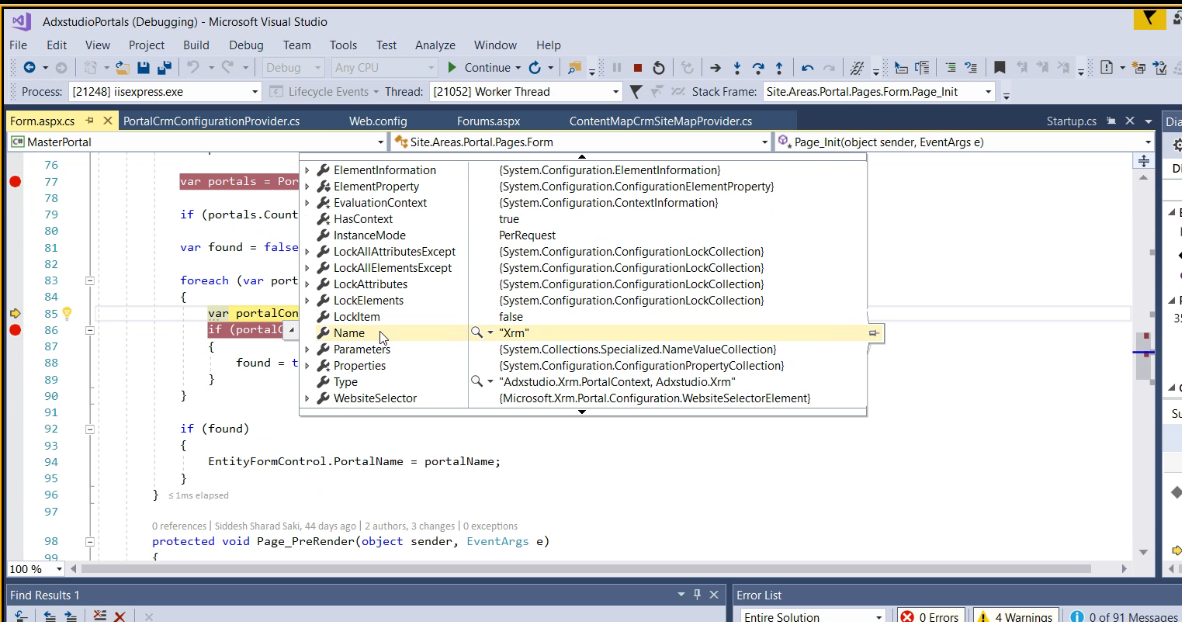Stop debugging with the red square
The width and height of the screenshot is (1182, 622).
pos(638,68)
